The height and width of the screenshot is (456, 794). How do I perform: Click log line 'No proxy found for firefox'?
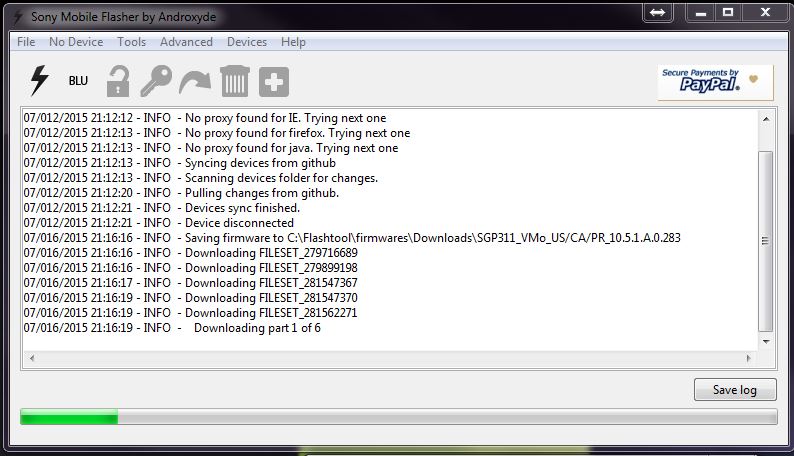point(217,133)
